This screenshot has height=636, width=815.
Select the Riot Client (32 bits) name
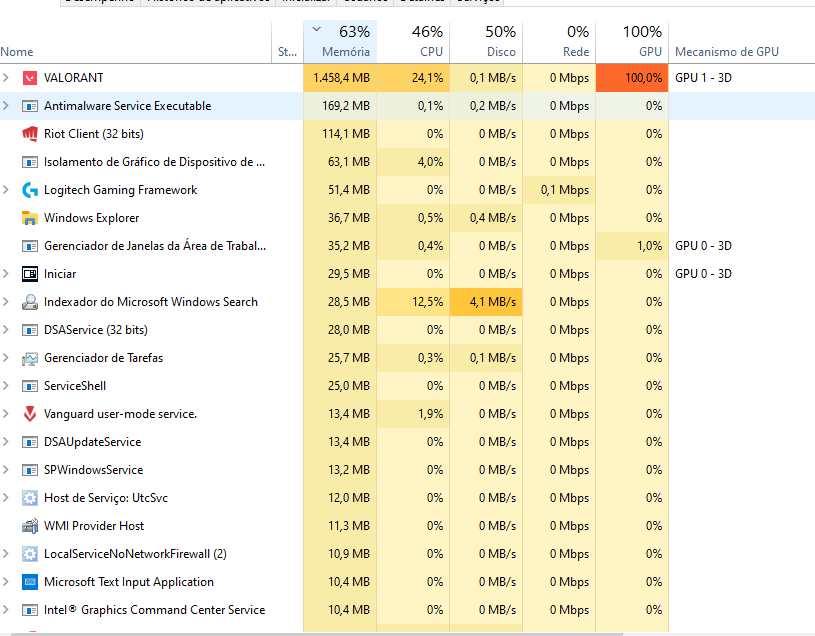click(94, 134)
